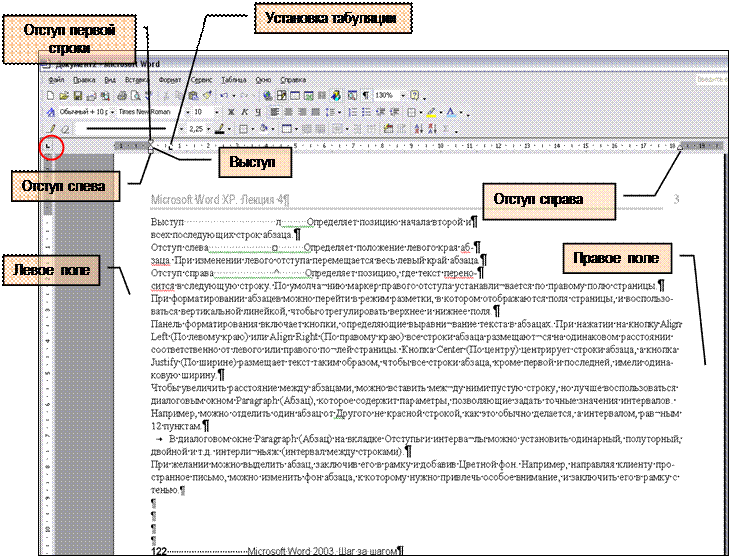Sort the table descending

pos(432,129)
